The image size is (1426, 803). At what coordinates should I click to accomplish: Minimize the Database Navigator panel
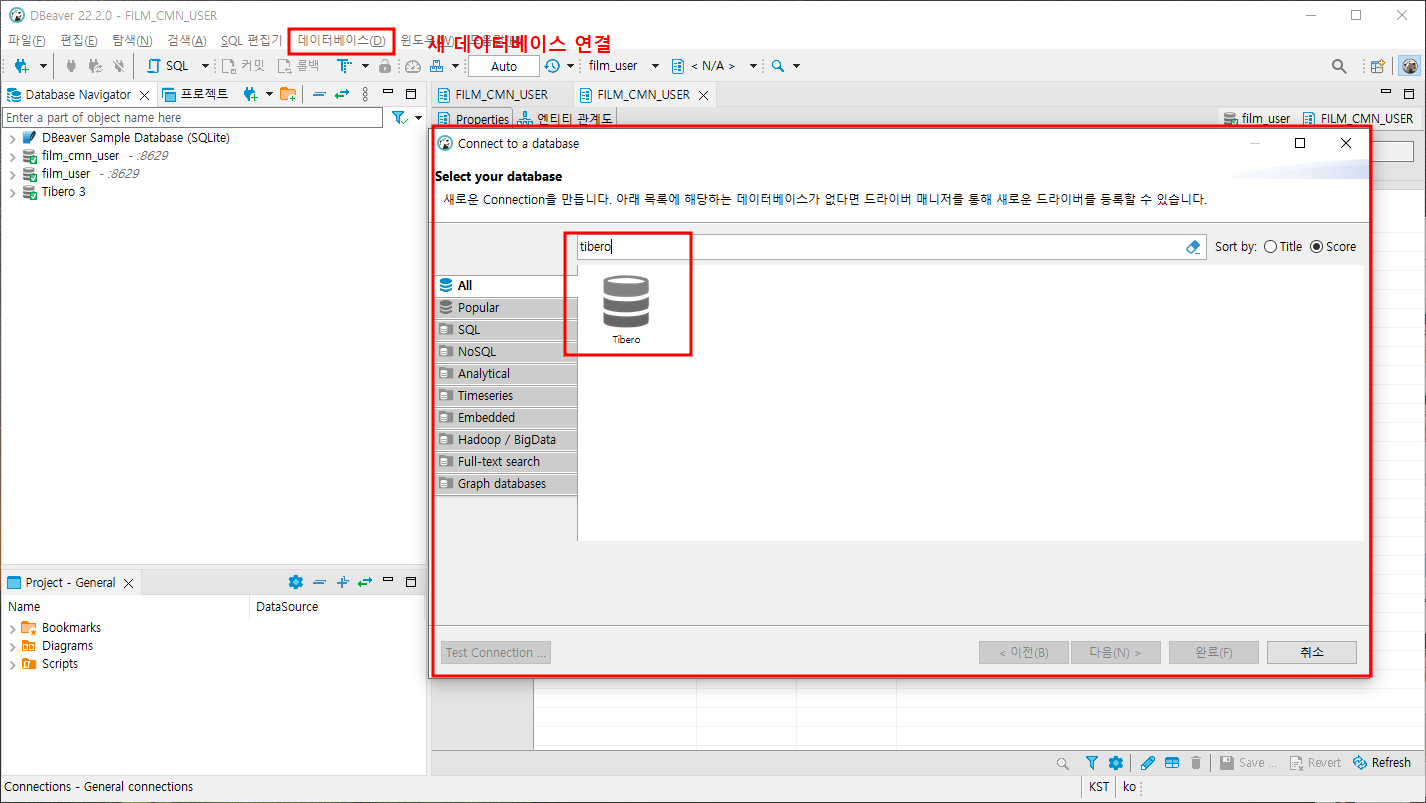[x=388, y=94]
